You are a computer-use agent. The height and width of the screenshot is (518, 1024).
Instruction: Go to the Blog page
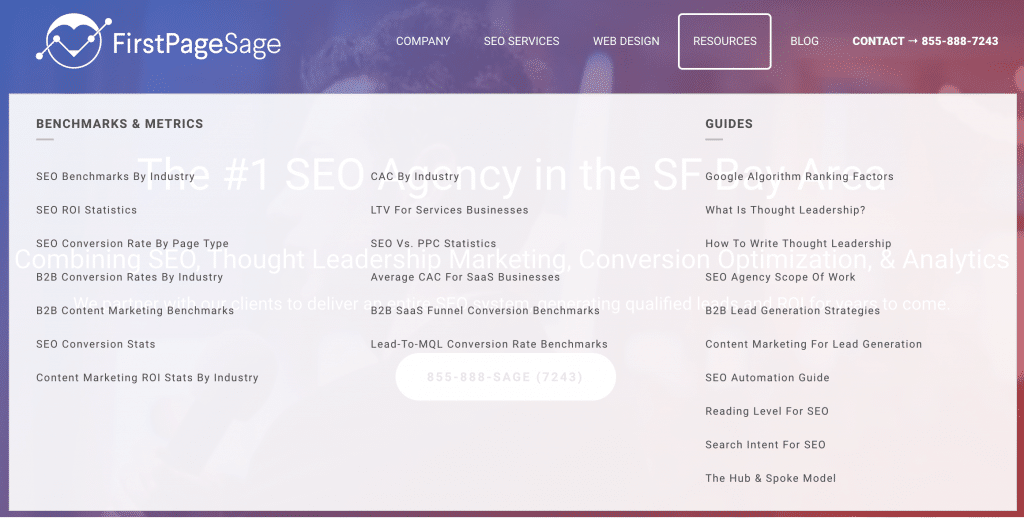pyautogui.click(x=804, y=41)
